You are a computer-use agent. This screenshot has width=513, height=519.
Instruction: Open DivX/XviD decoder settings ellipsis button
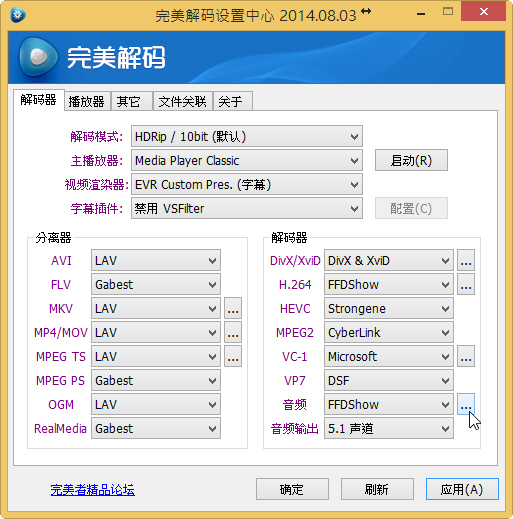point(466,261)
